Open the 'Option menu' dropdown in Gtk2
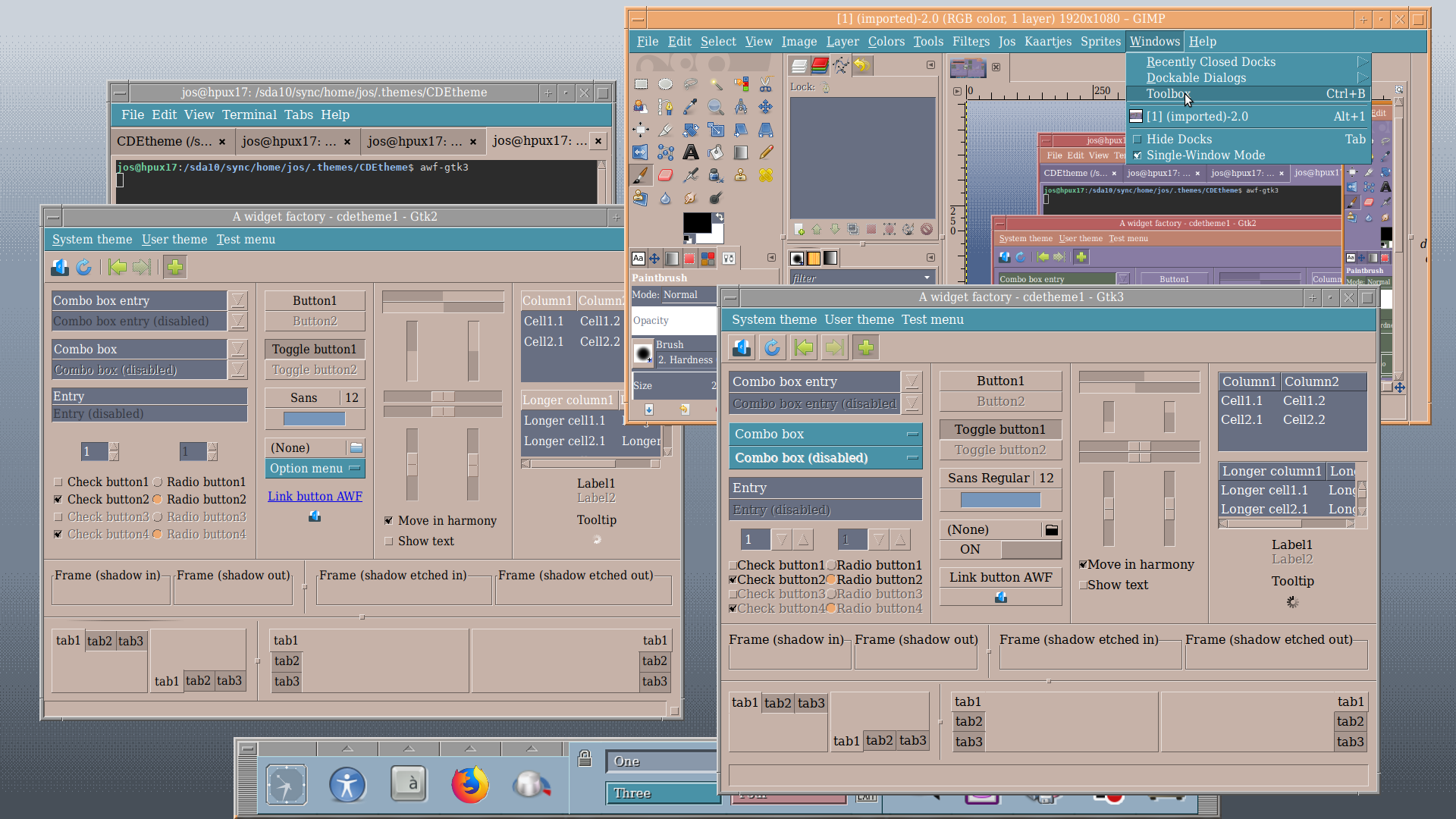 tap(315, 469)
